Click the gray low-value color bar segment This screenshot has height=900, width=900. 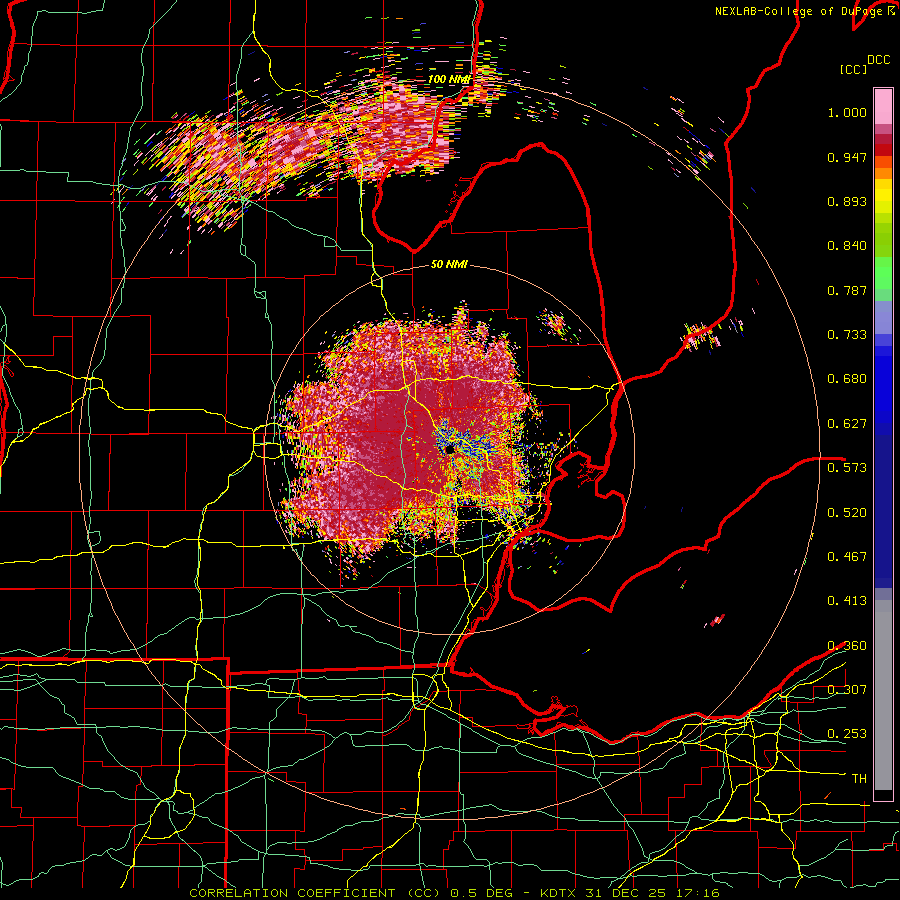(x=883, y=695)
